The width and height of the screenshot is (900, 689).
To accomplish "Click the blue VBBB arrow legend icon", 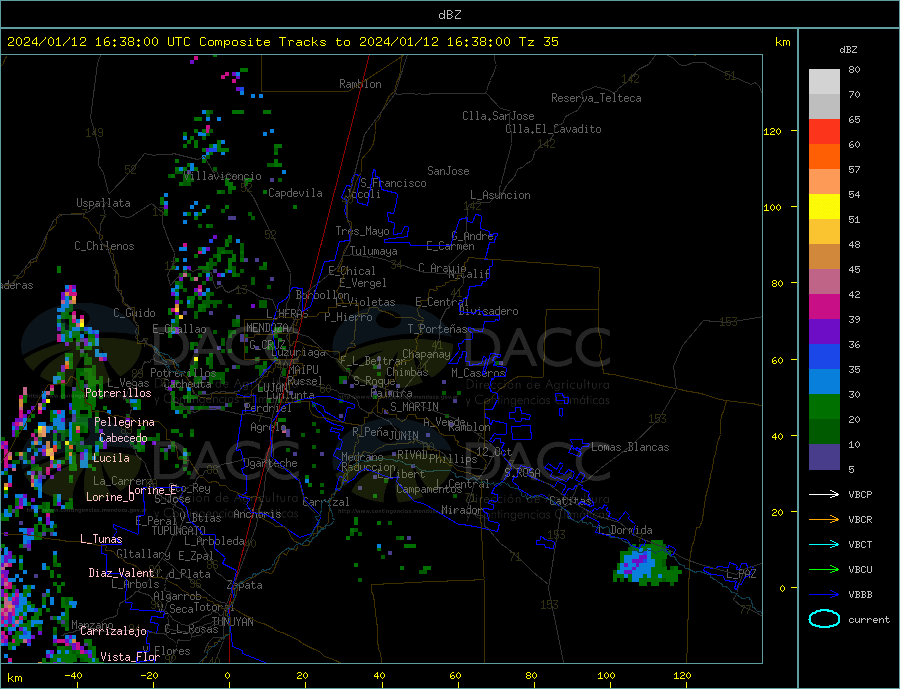I will pos(824,594).
